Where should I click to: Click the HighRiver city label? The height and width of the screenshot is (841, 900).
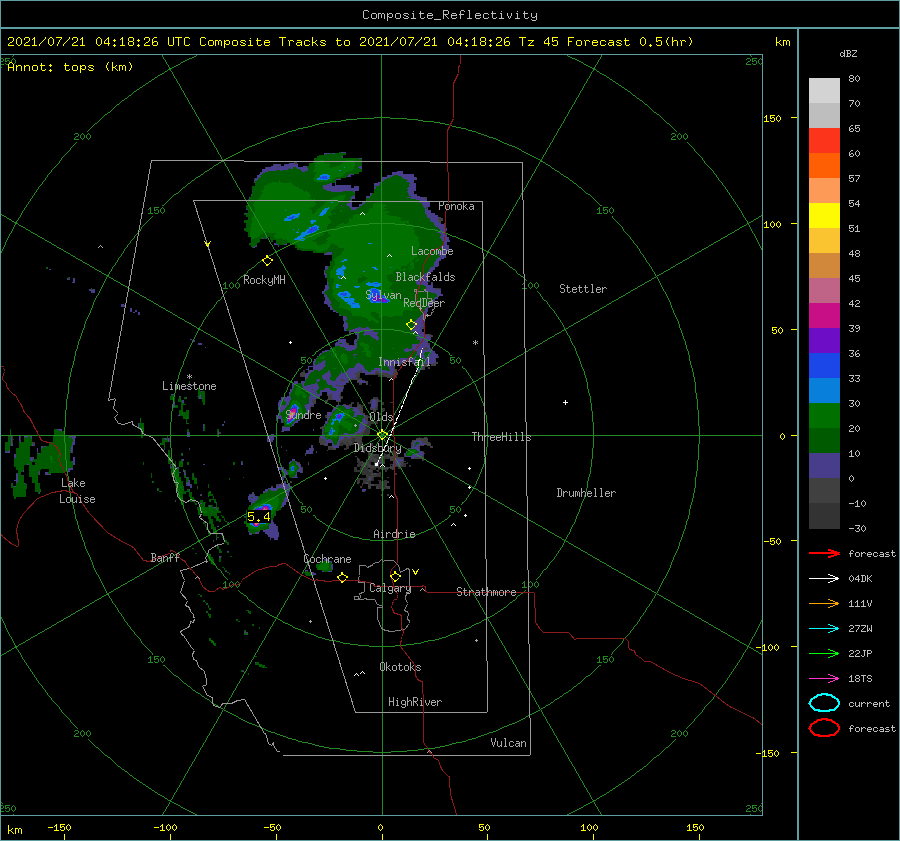tap(415, 702)
